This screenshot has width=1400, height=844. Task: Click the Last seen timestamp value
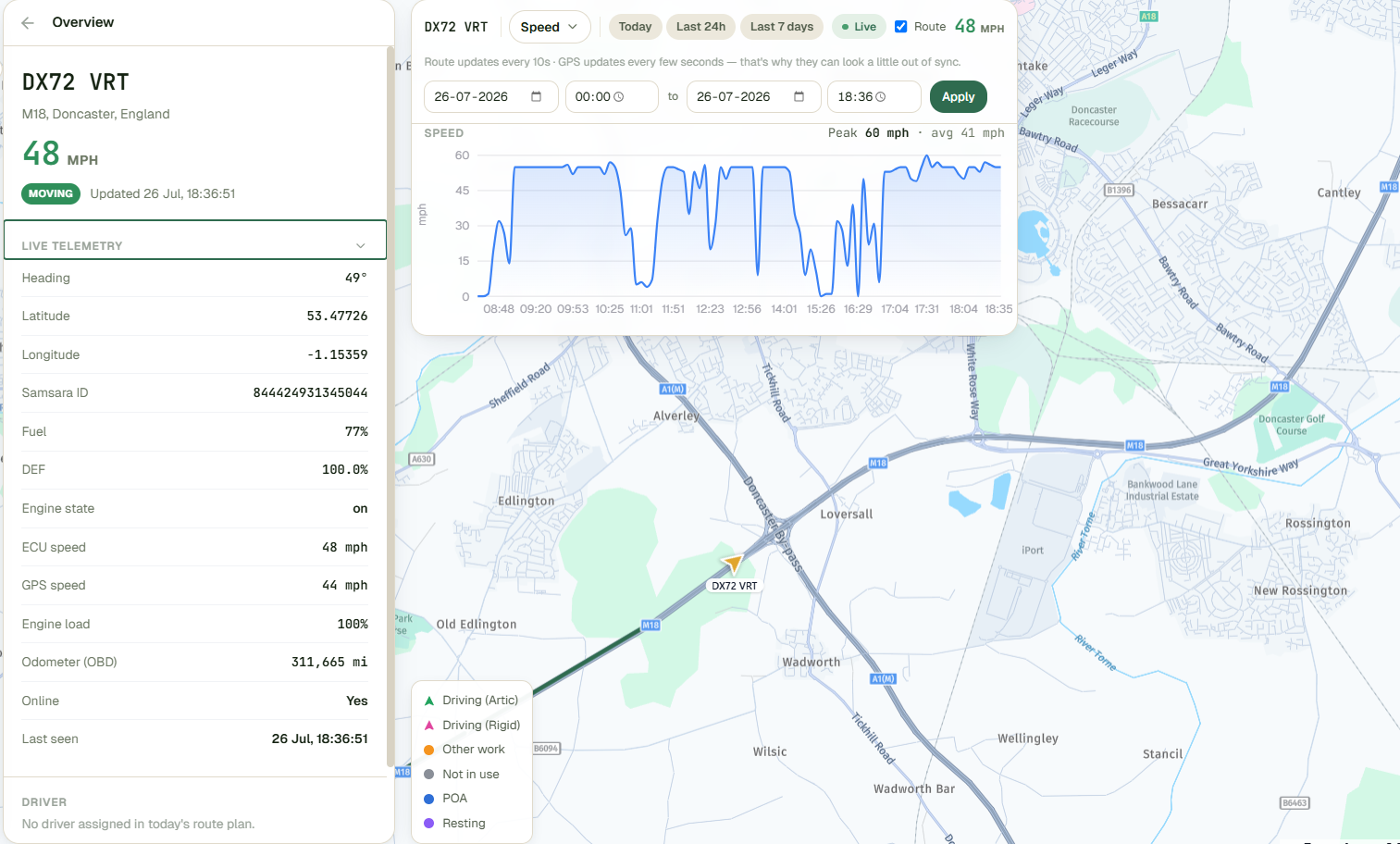319,739
